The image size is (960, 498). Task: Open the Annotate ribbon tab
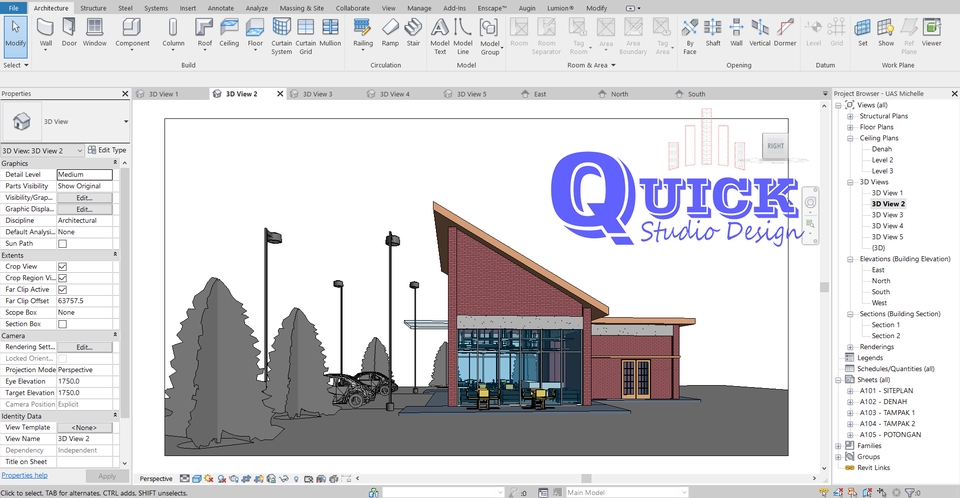(x=220, y=8)
